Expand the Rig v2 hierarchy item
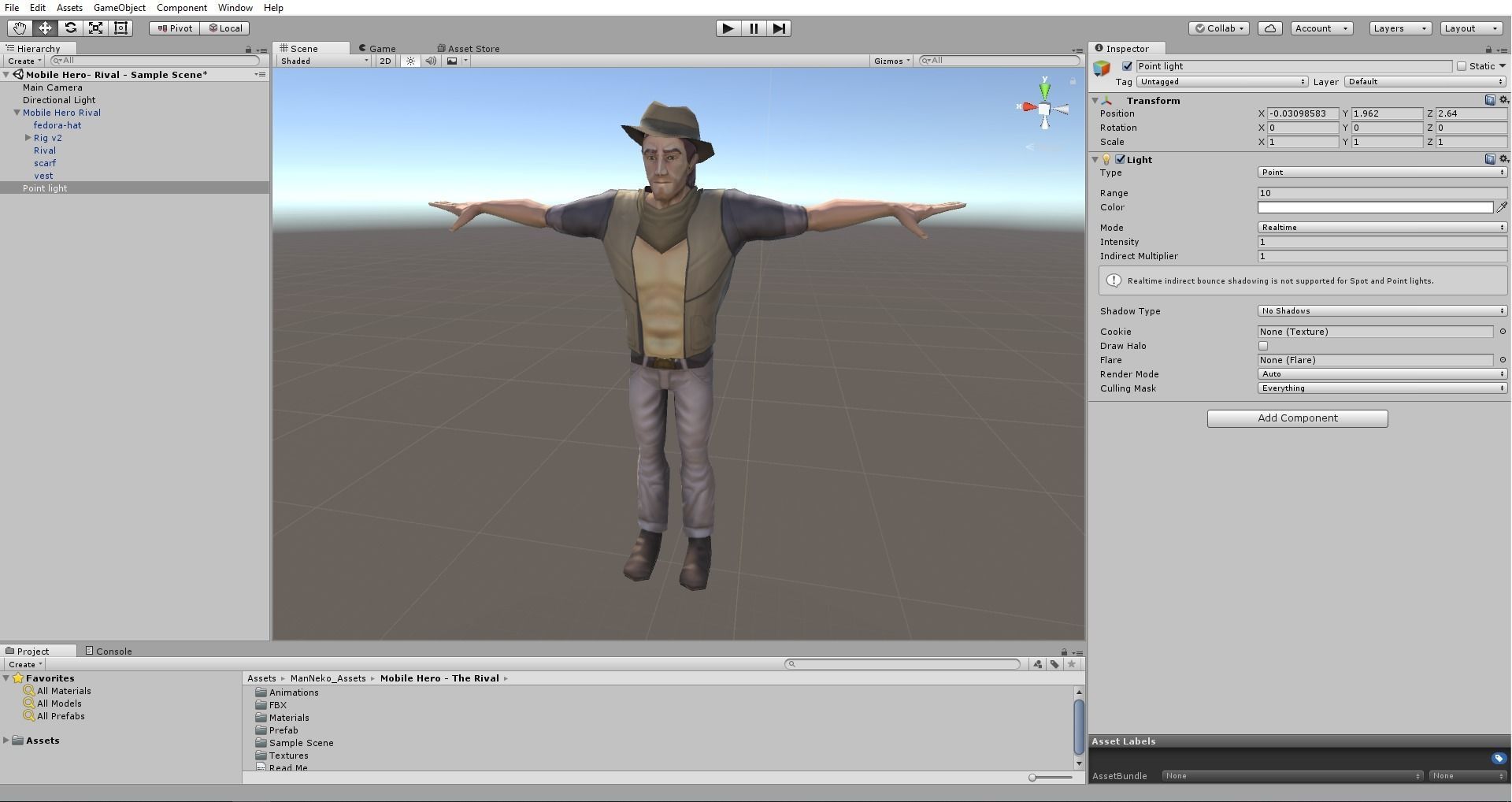The width and height of the screenshot is (1512, 802). [x=28, y=138]
